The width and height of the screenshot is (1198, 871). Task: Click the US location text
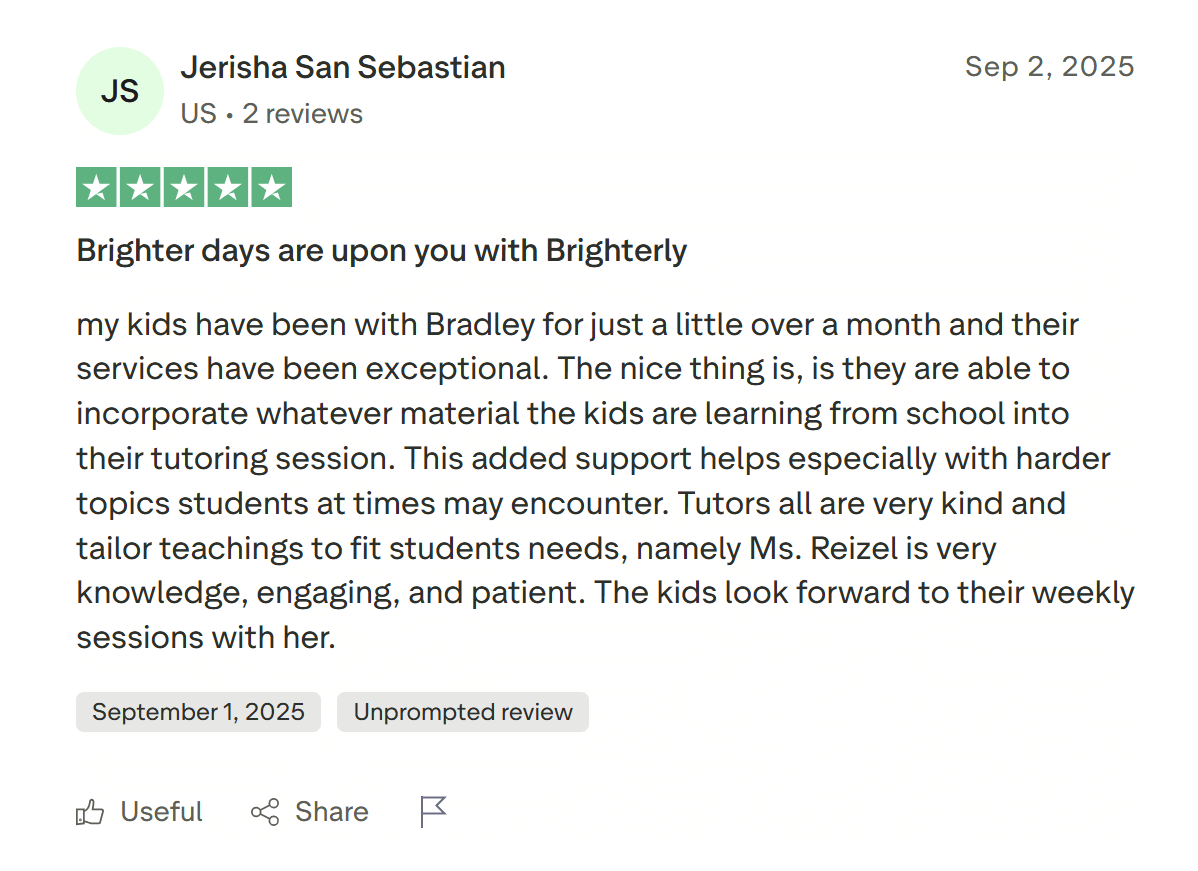(x=197, y=114)
